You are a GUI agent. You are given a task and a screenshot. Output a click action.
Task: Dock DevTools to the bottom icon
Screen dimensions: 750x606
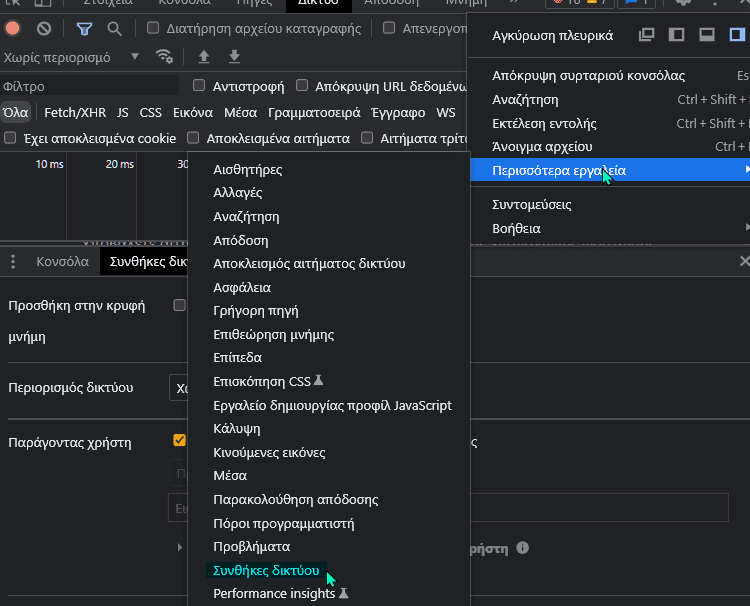coord(707,35)
